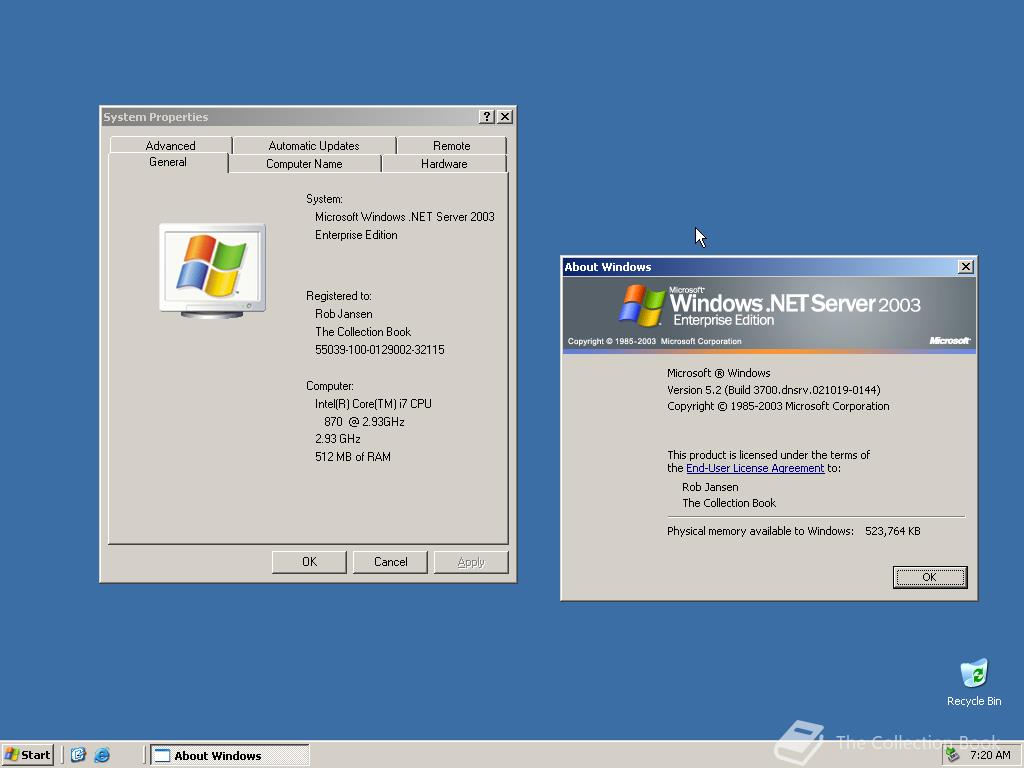Click the '2.93 GHz' processor speed text

[x=338, y=439]
